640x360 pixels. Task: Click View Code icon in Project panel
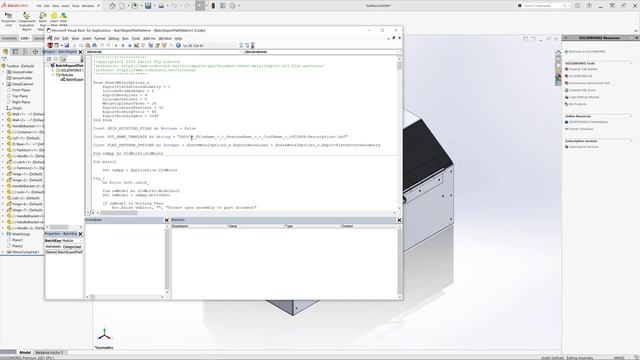pos(49,59)
